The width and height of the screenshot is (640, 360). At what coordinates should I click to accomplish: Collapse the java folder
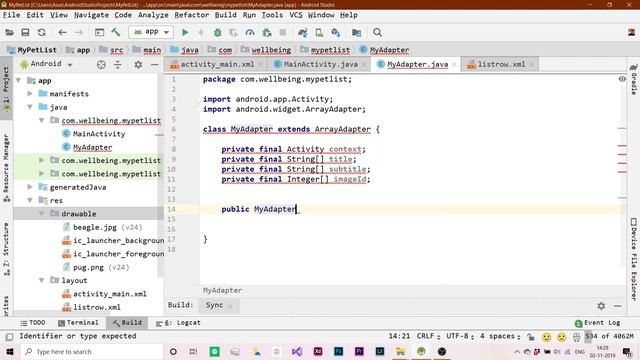point(30,107)
